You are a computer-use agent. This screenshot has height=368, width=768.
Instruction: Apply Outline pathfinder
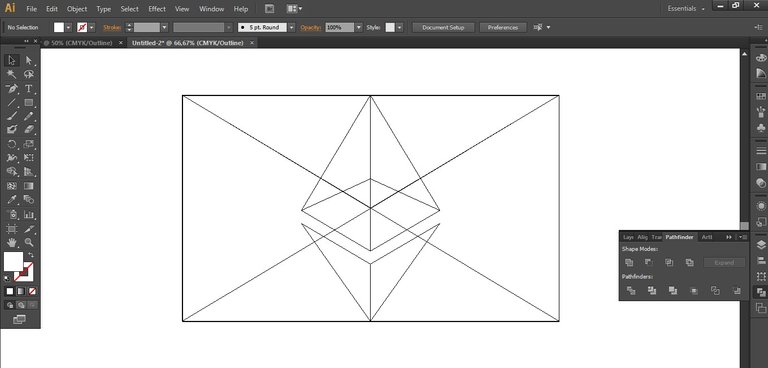[x=715, y=291]
